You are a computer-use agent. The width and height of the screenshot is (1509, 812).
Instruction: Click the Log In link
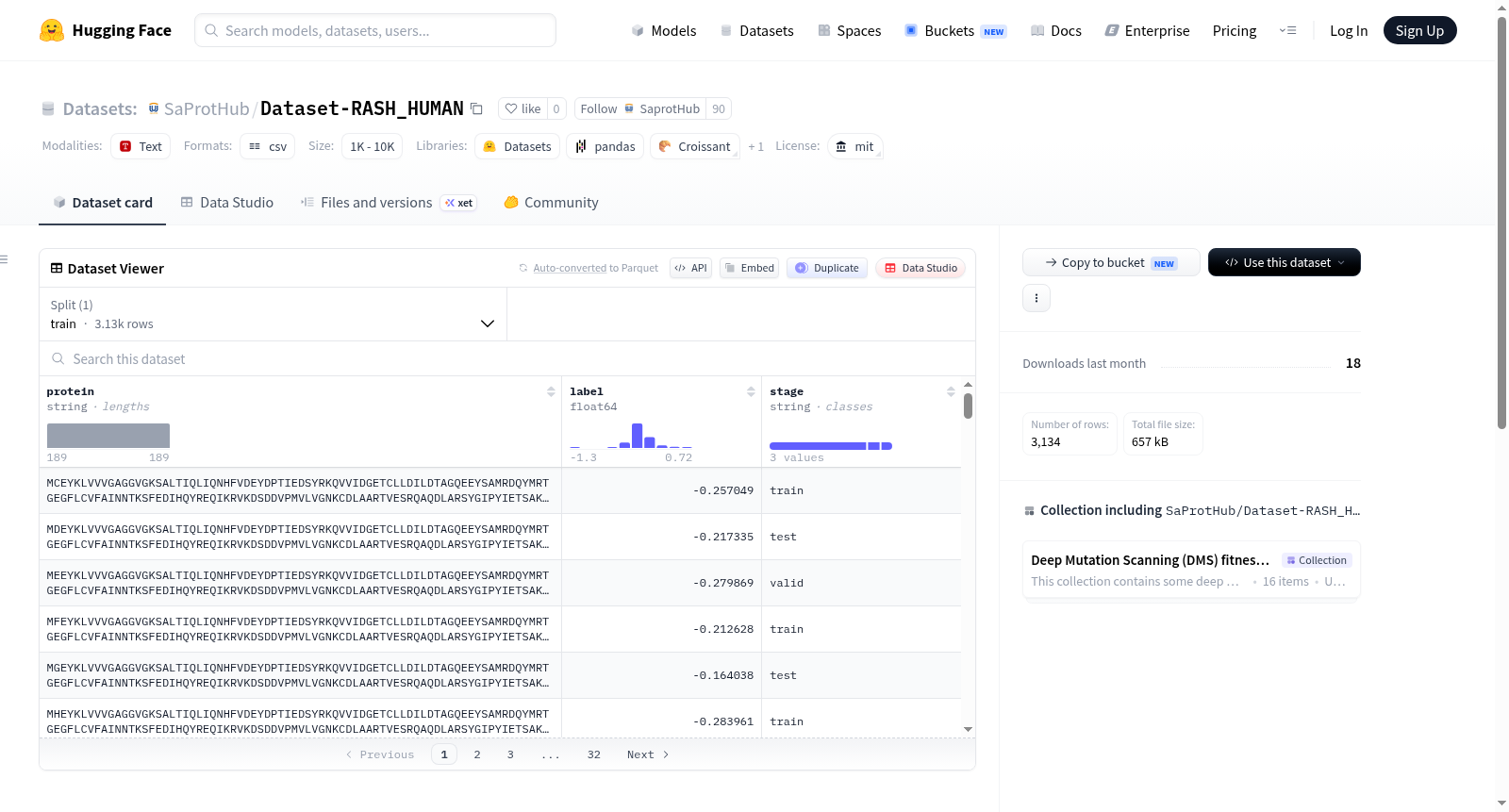tap(1349, 30)
